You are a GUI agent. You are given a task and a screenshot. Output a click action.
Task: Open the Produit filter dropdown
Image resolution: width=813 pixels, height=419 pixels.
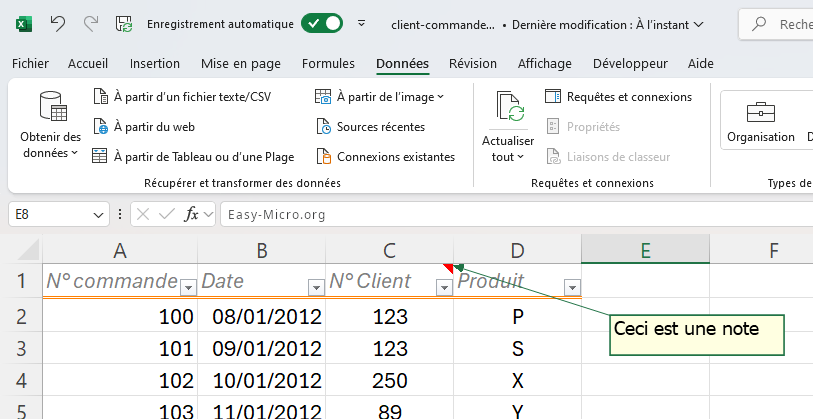pos(572,287)
